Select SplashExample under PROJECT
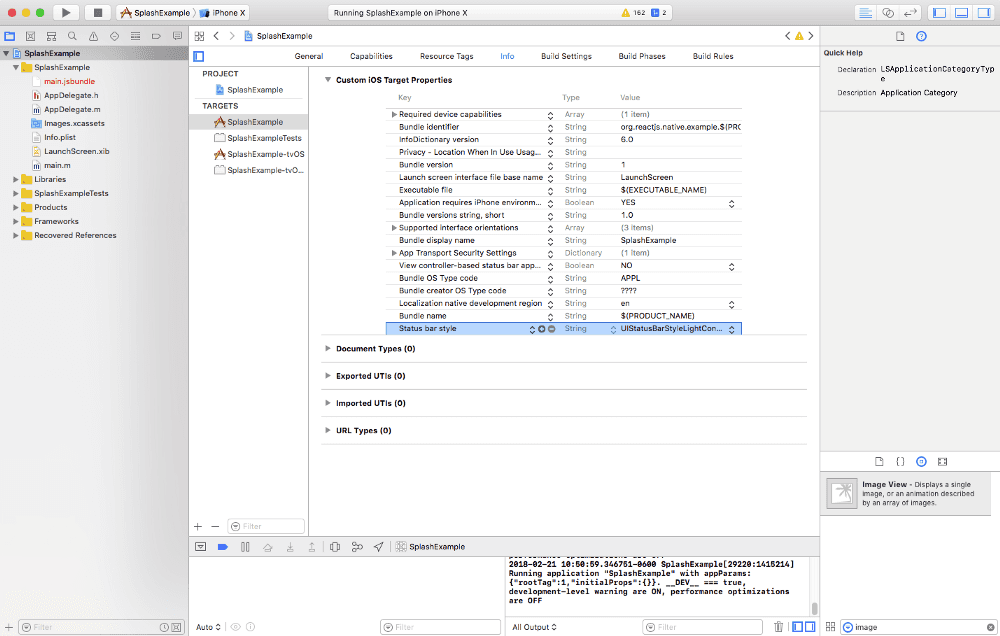The width and height of the screenshot is (1000, 636). 249,90
